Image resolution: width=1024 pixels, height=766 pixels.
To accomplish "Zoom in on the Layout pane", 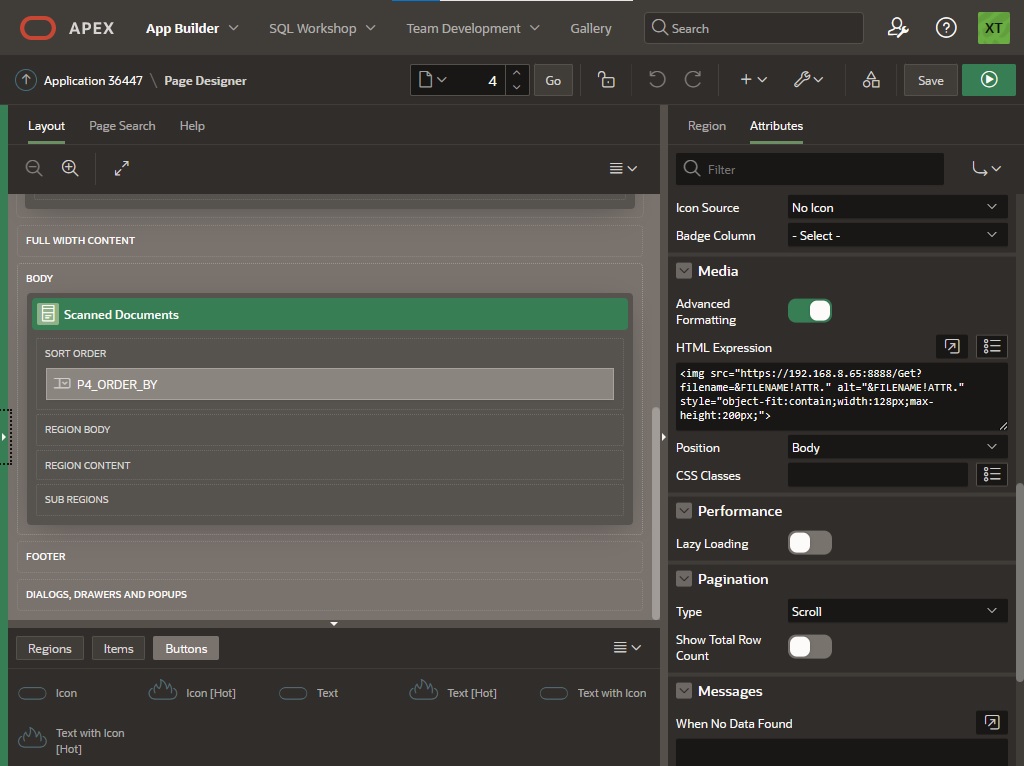I will 70,168.
